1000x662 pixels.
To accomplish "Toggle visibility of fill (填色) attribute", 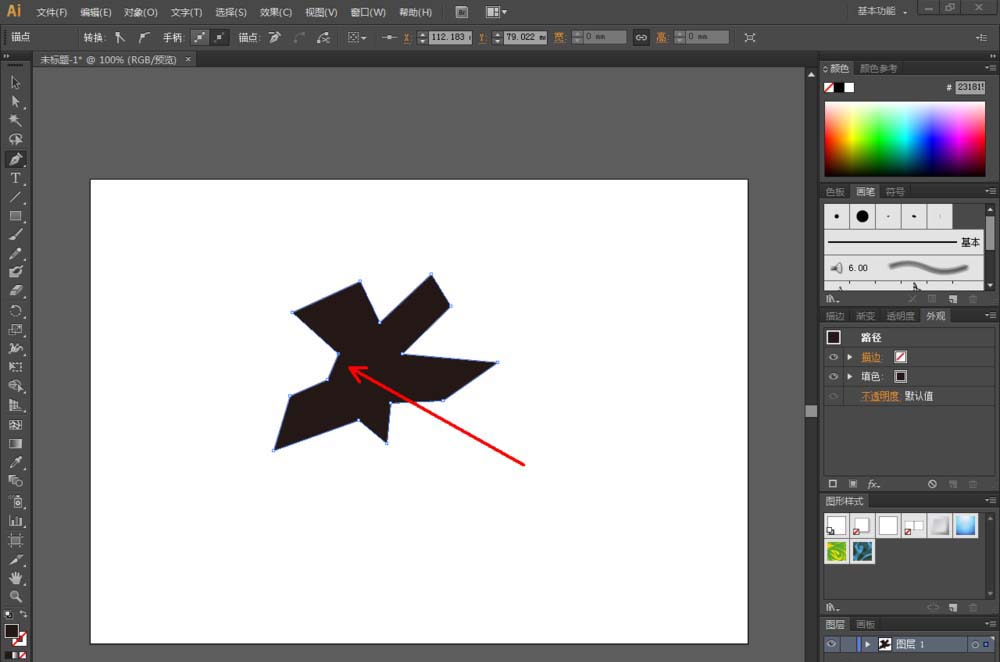I will [x=833, y=377].
